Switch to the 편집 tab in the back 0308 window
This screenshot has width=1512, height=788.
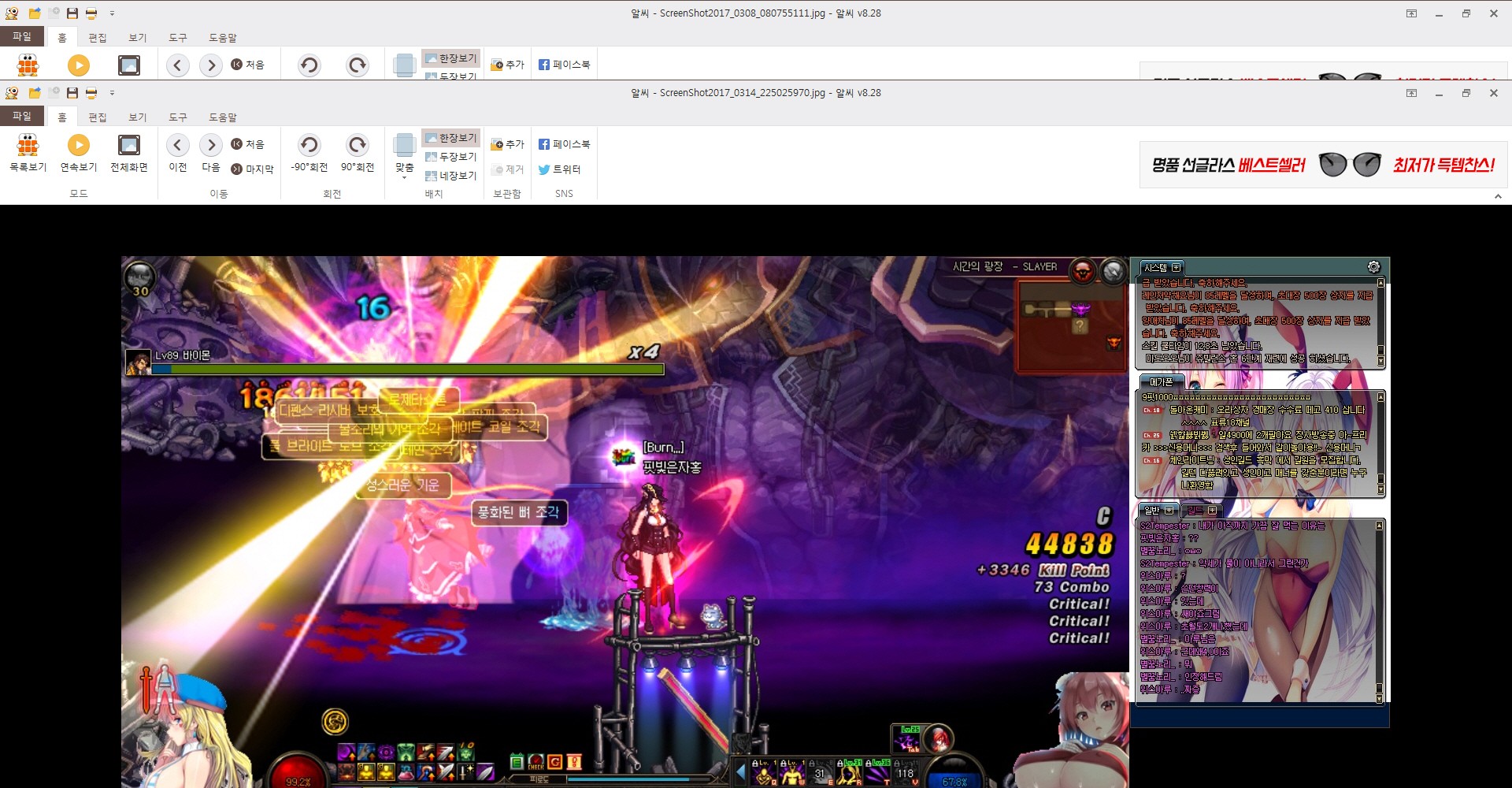(98, 37)
